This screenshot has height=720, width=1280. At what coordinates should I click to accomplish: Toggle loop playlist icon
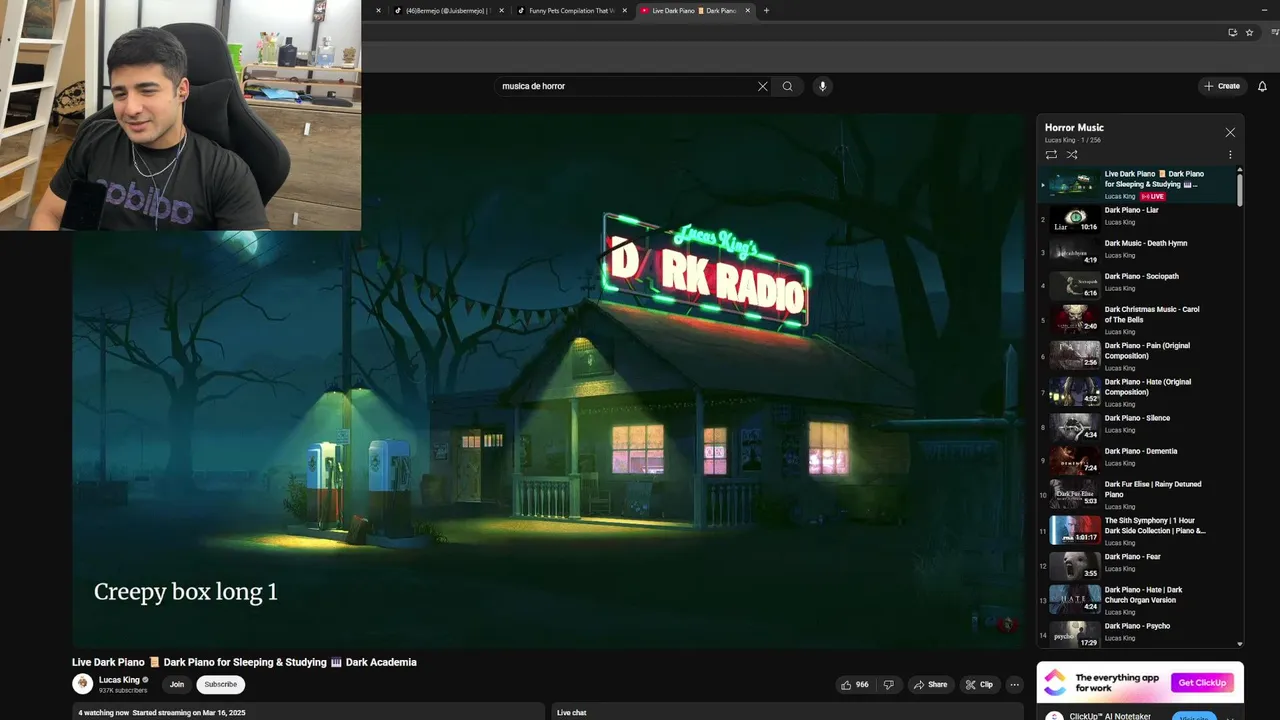(1051, 155)
